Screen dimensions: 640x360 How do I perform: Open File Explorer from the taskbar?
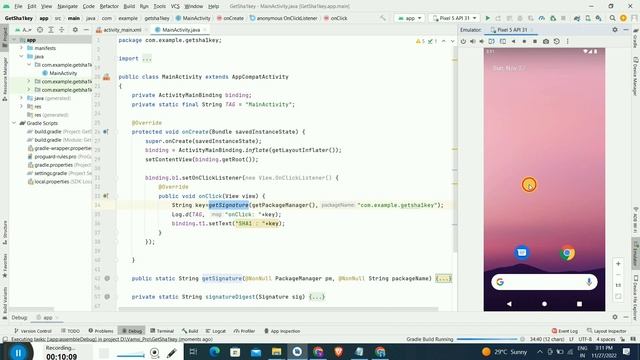276,352
